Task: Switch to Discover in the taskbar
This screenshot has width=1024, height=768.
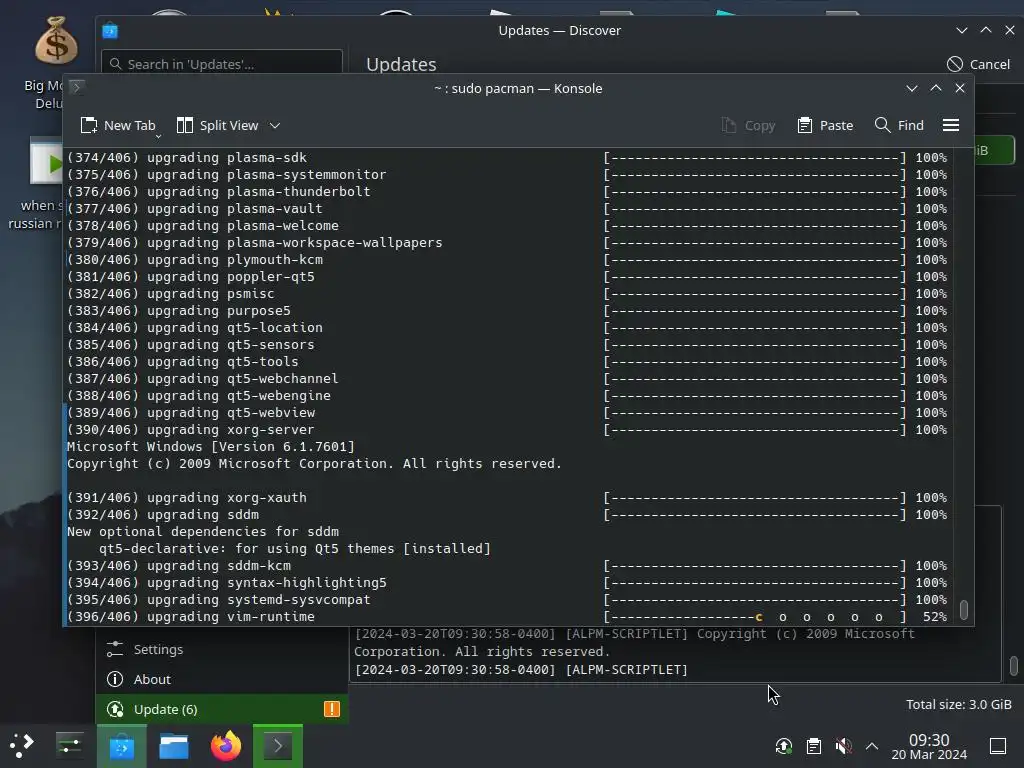Action: [122, 746]
